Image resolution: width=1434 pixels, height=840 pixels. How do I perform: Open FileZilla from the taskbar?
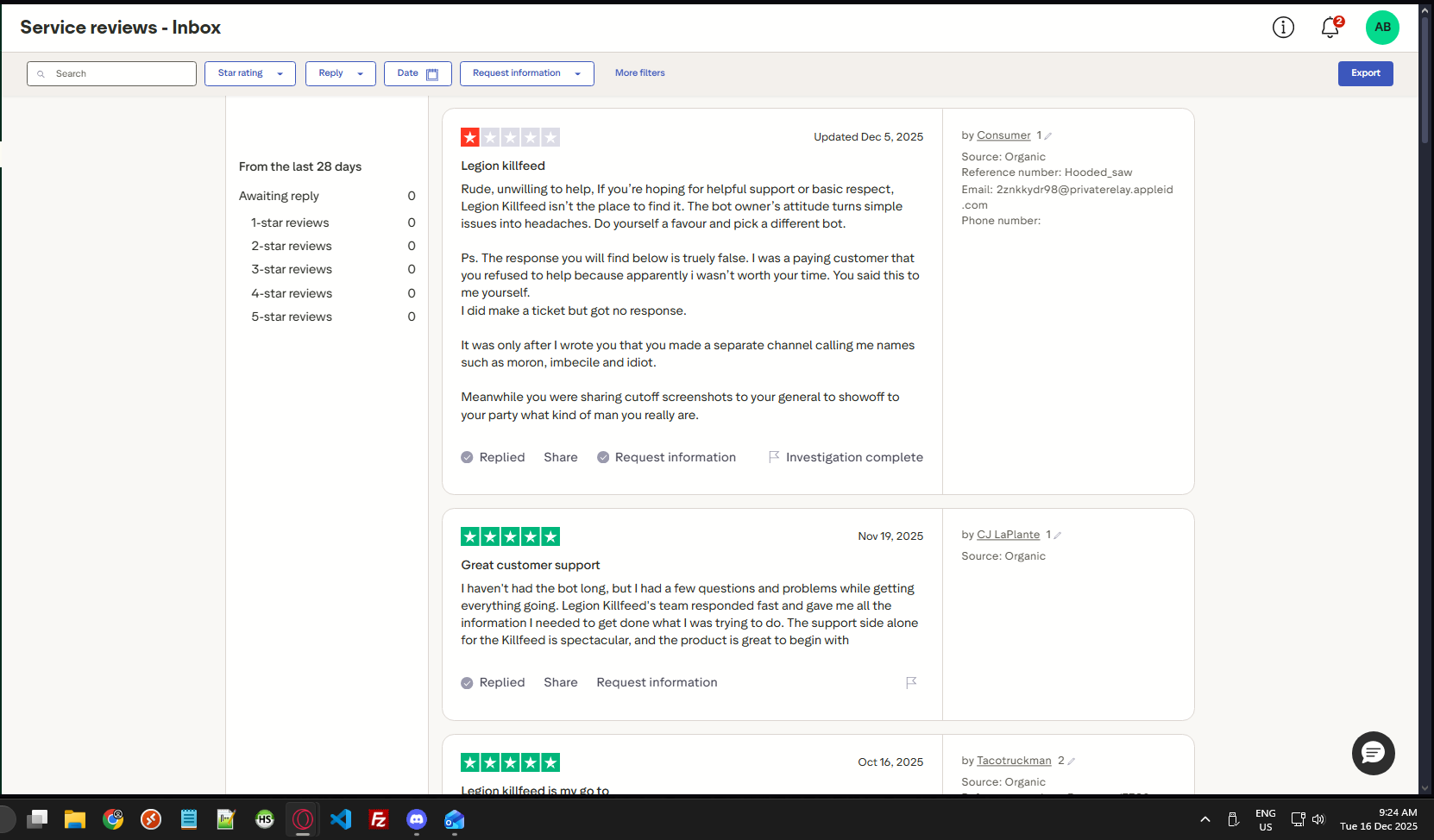[x=379, y=819]
